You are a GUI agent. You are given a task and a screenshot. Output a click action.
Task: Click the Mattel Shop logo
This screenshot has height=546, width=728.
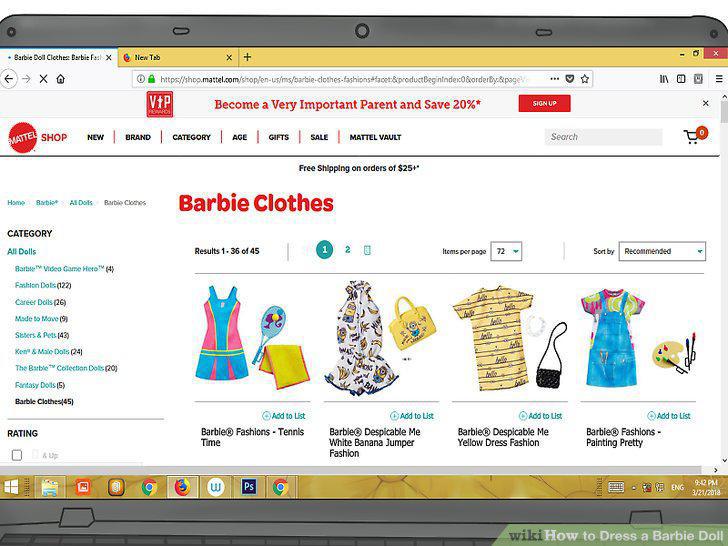[38, 137]
